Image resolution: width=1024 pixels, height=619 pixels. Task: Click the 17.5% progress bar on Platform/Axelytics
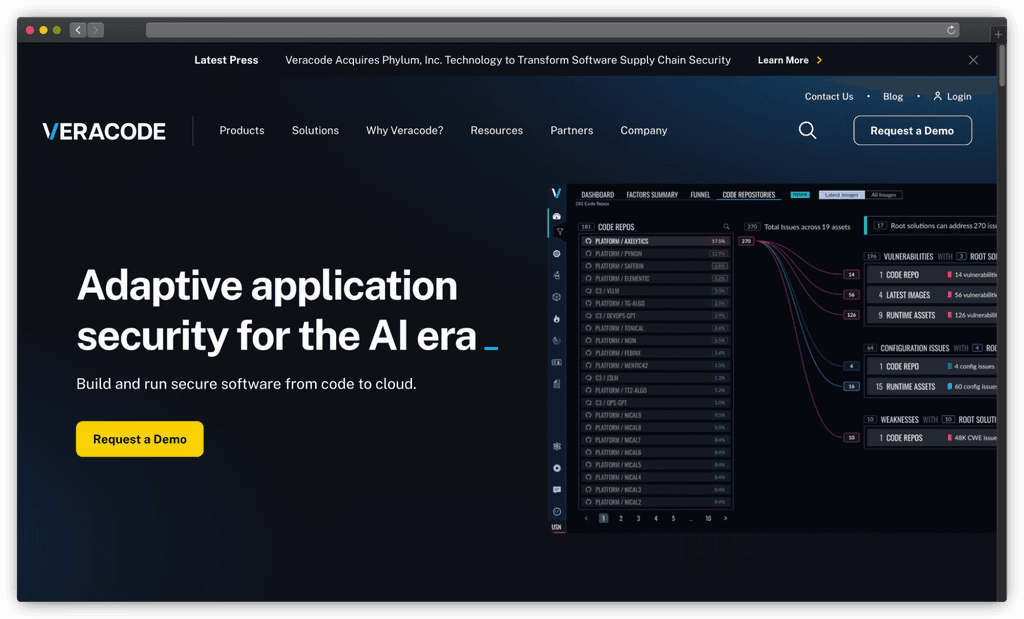(x=718, y=241)
